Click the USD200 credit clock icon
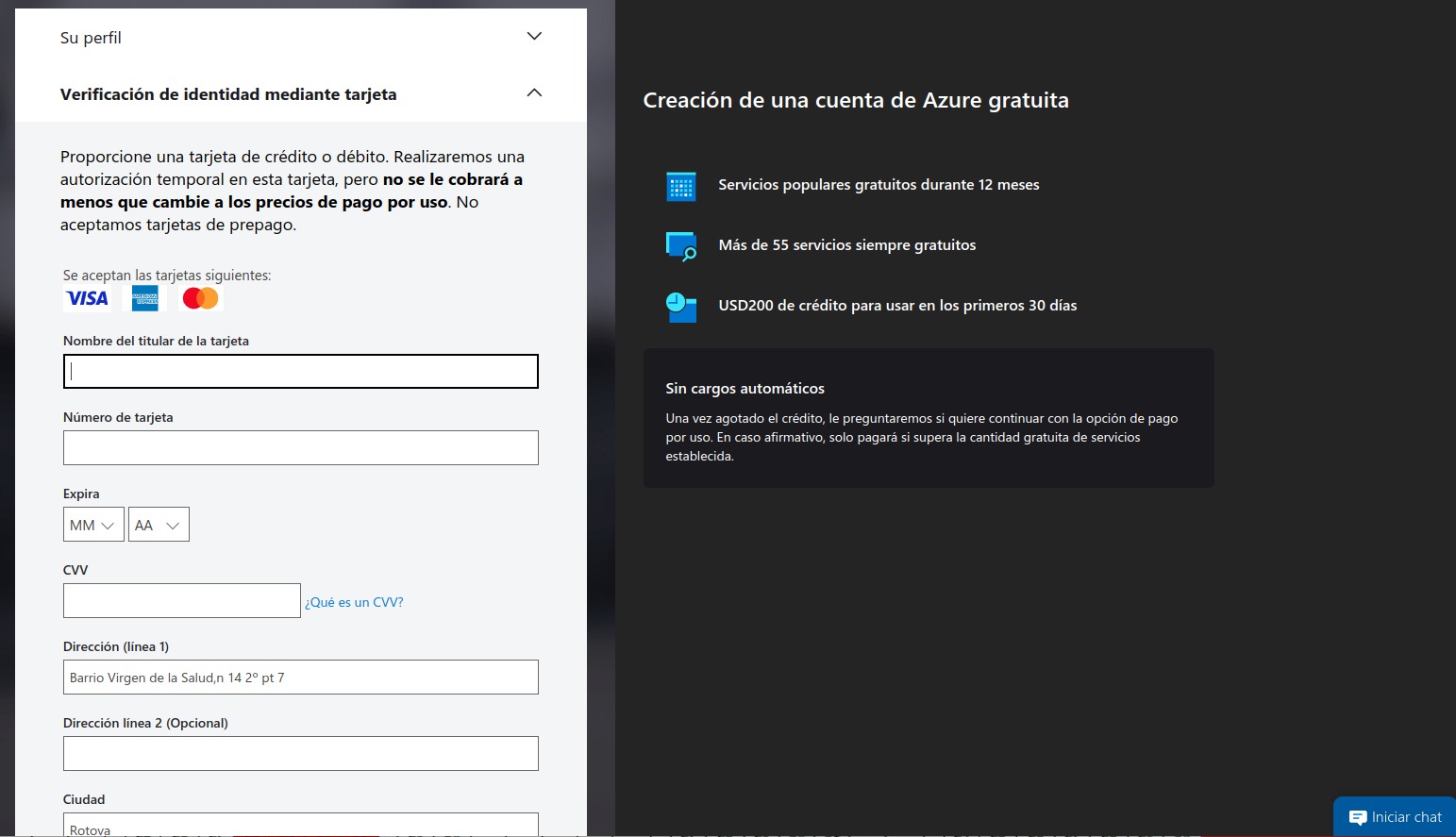Viewport: 1456px width, 837px height. (x=680, y=307)
